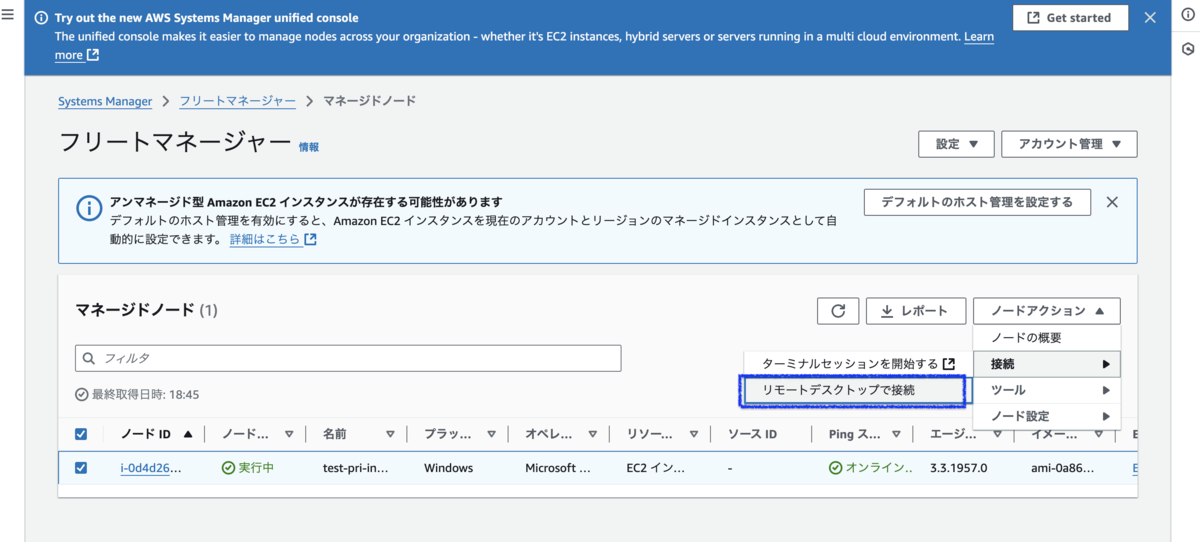Click the ソース ID column header
The height and width of the screenshot is (542, 1200).
point(752,434)
